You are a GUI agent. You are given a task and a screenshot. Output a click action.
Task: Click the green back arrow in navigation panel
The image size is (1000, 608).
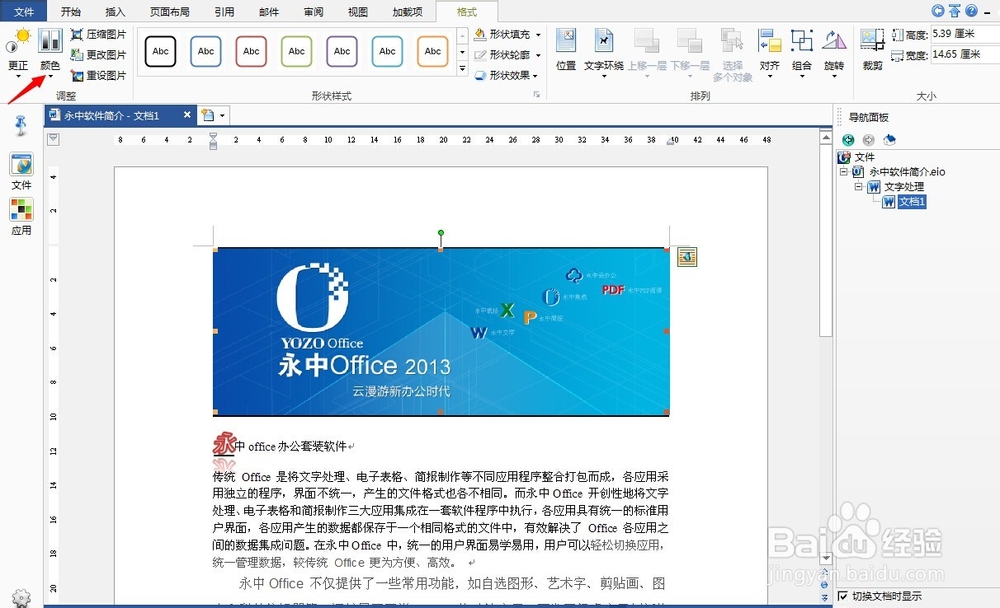pos(848,140)
